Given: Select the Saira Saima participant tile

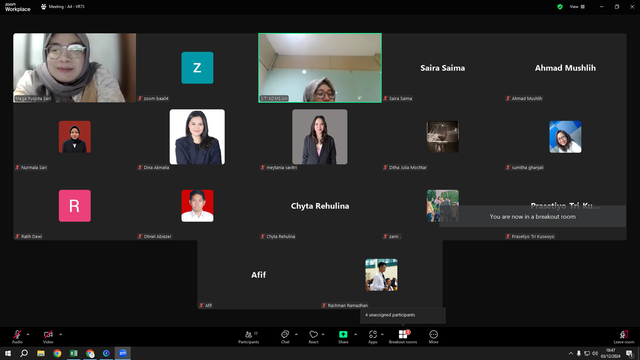Looking at the screenshot, I should [x=442, y=68].
